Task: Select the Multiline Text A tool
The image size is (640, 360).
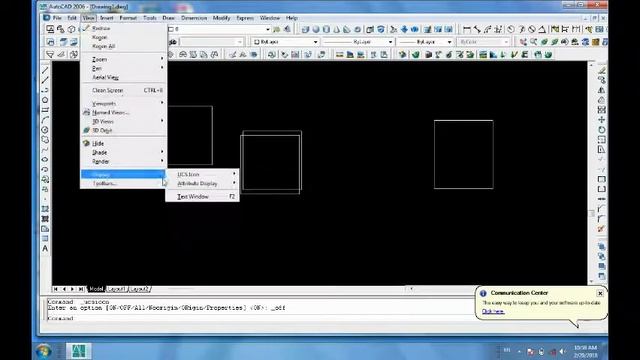Action: (x=45, y=249)
